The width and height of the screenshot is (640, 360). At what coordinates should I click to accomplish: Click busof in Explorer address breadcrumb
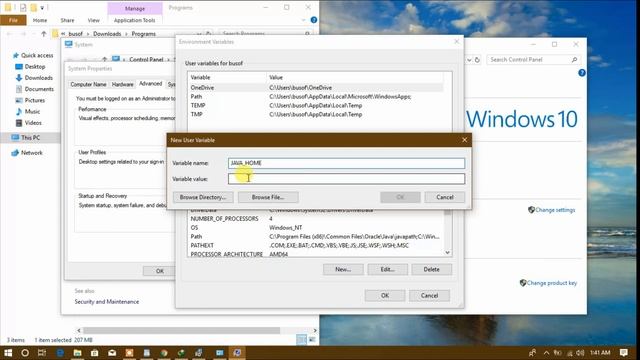click(76, 34)
